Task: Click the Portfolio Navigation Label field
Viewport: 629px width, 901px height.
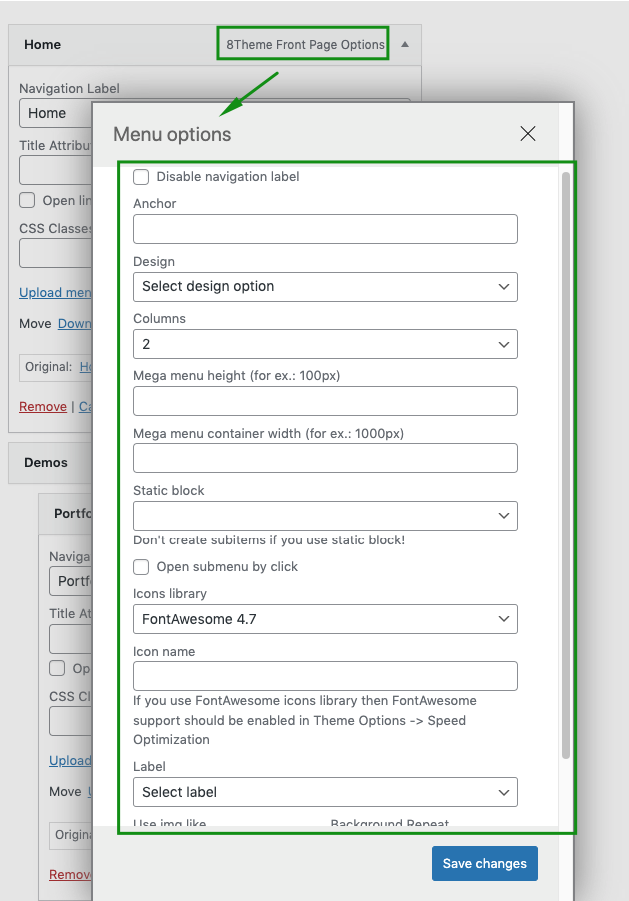Action: click(x=71, y=581)
